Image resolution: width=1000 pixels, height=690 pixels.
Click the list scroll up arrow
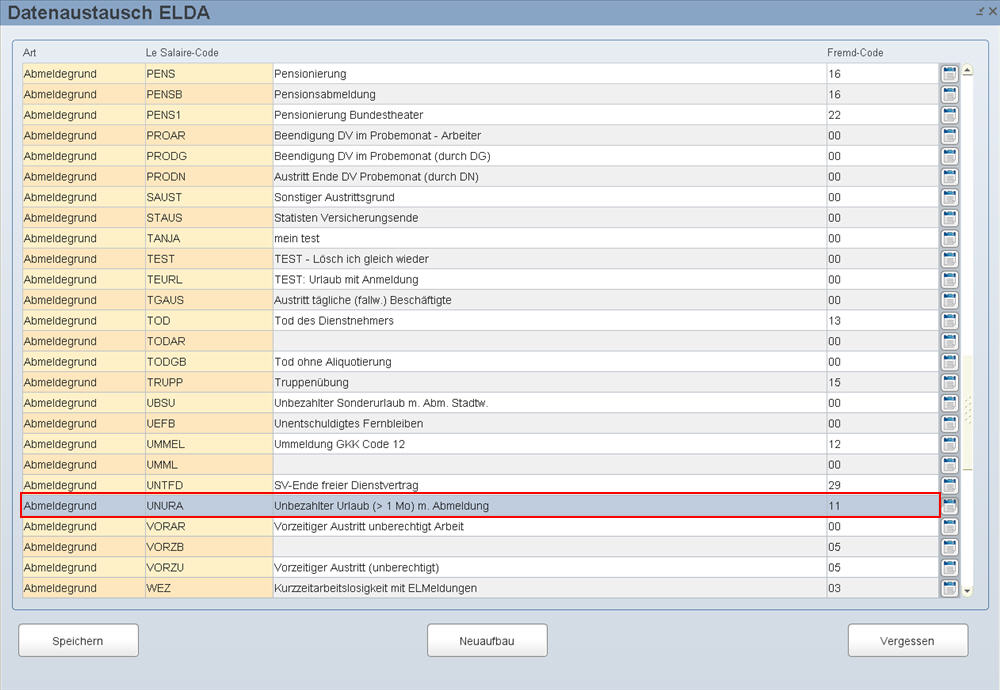(967, 70)
